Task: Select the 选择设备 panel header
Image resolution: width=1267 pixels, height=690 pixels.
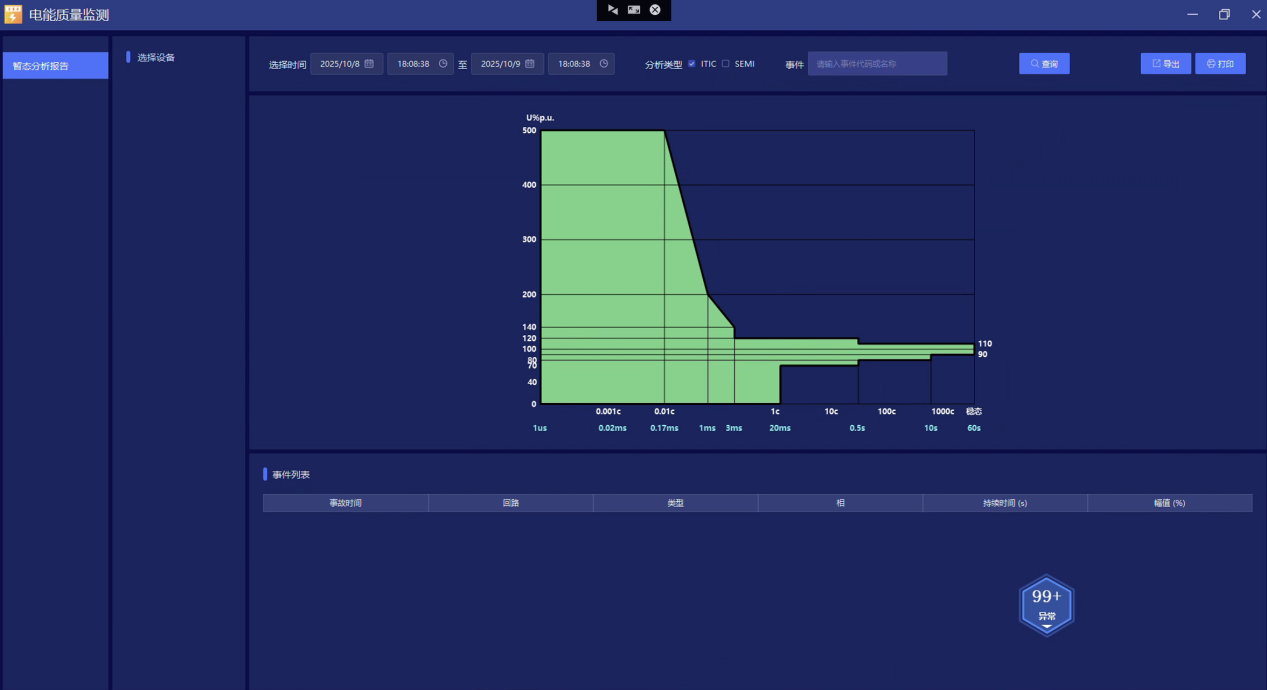Action: pos(156,58)
